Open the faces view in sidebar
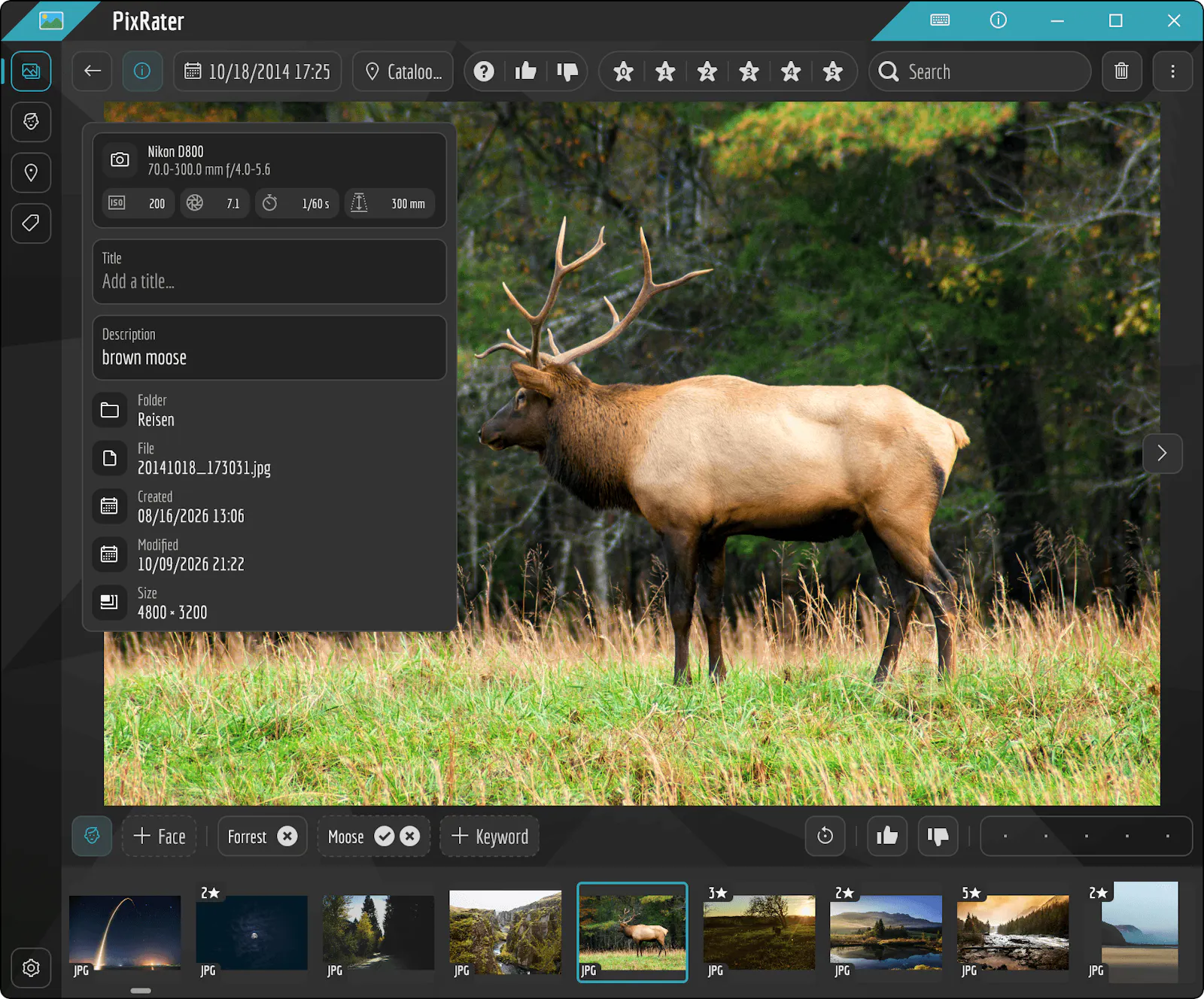 [x=31, y=122]
